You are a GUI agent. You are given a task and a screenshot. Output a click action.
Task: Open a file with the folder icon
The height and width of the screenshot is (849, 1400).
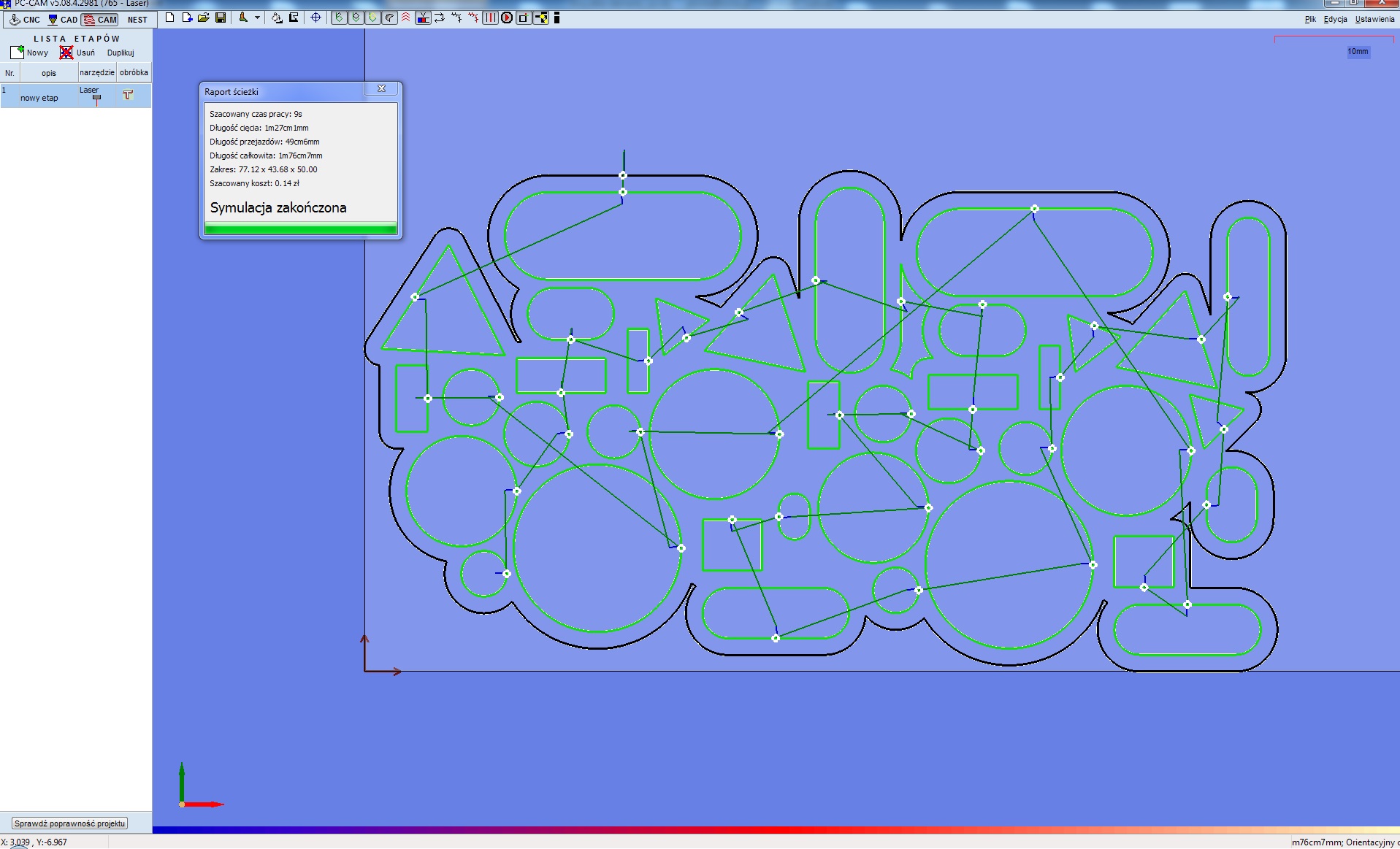point(204,18)
